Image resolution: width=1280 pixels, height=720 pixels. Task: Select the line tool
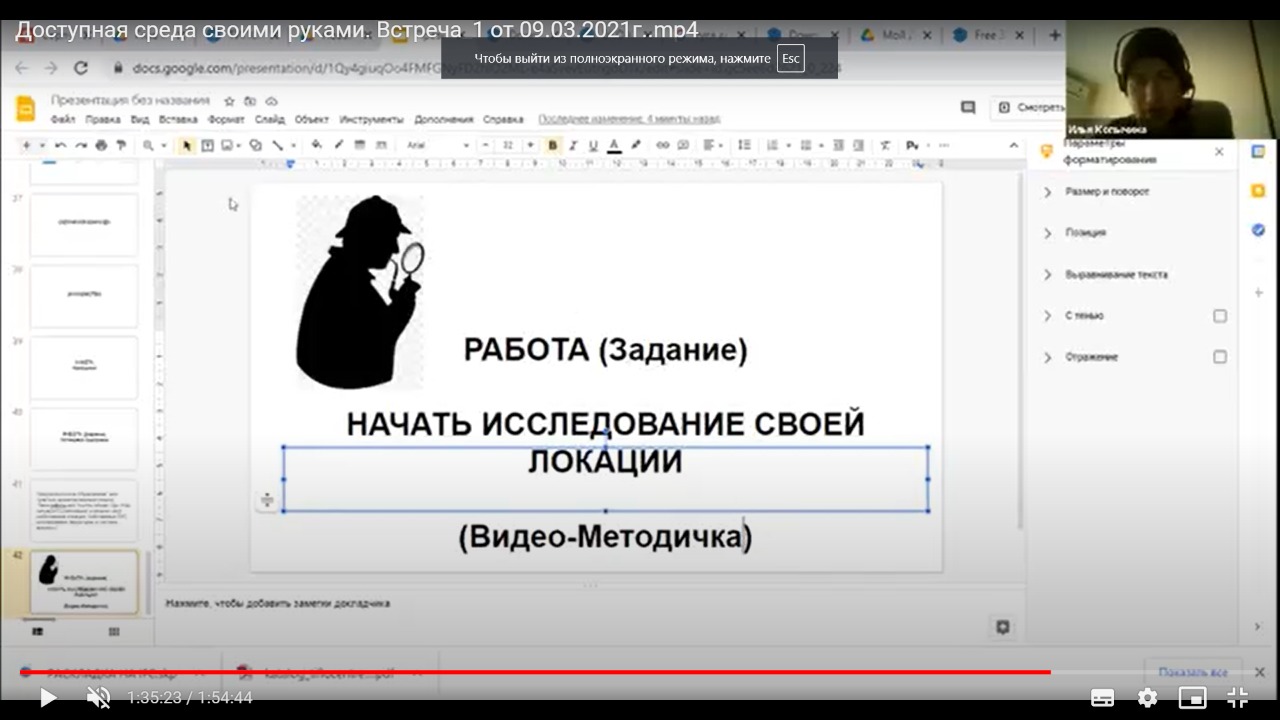(278, 145)
